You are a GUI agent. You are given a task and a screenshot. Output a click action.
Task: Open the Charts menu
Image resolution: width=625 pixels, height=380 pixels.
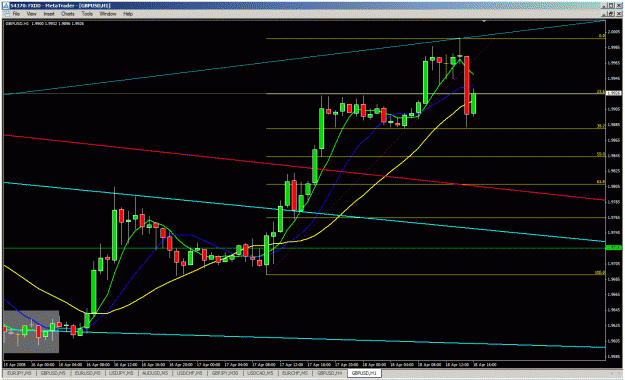[x=68, y=14]
